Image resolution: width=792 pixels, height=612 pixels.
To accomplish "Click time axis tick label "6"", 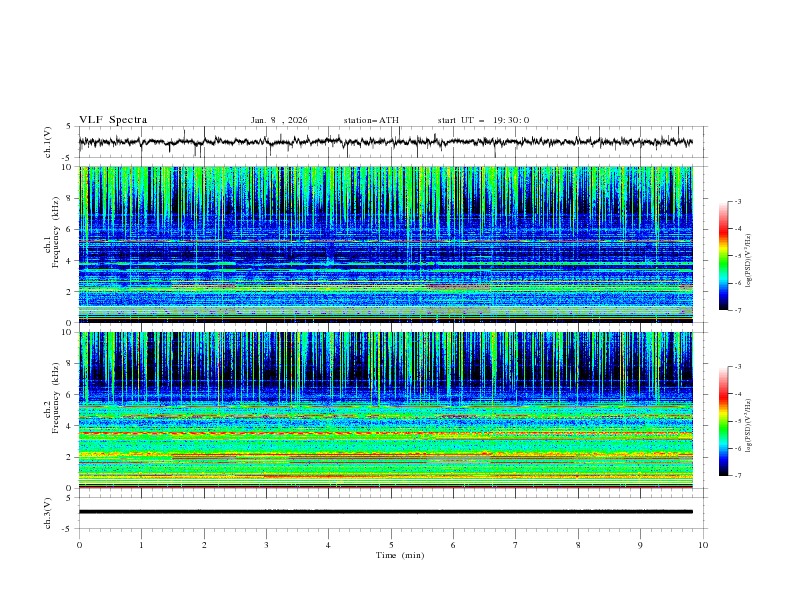I will pyautogui.click(x=454, y=545).
